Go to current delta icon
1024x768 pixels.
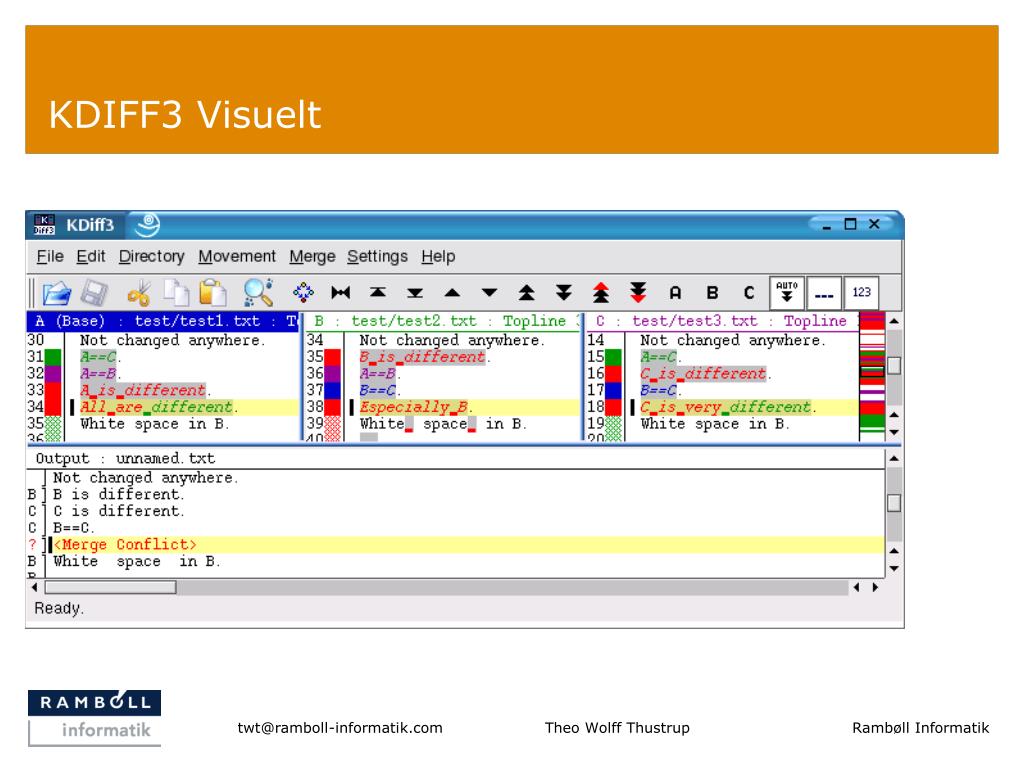click(303, 292)
